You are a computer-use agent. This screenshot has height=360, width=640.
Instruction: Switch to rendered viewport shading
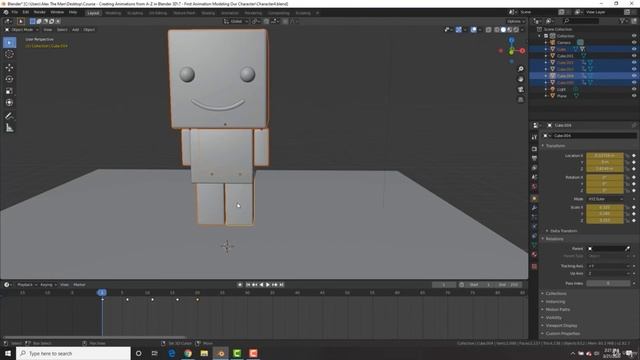pyautogui.click(x=516, y=30)
